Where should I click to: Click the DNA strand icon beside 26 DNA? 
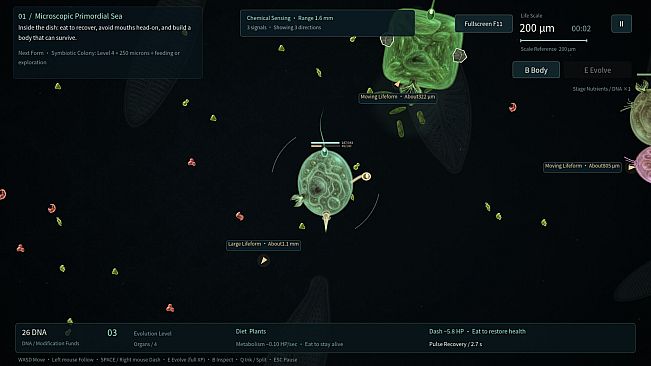(x=68, y=332)
